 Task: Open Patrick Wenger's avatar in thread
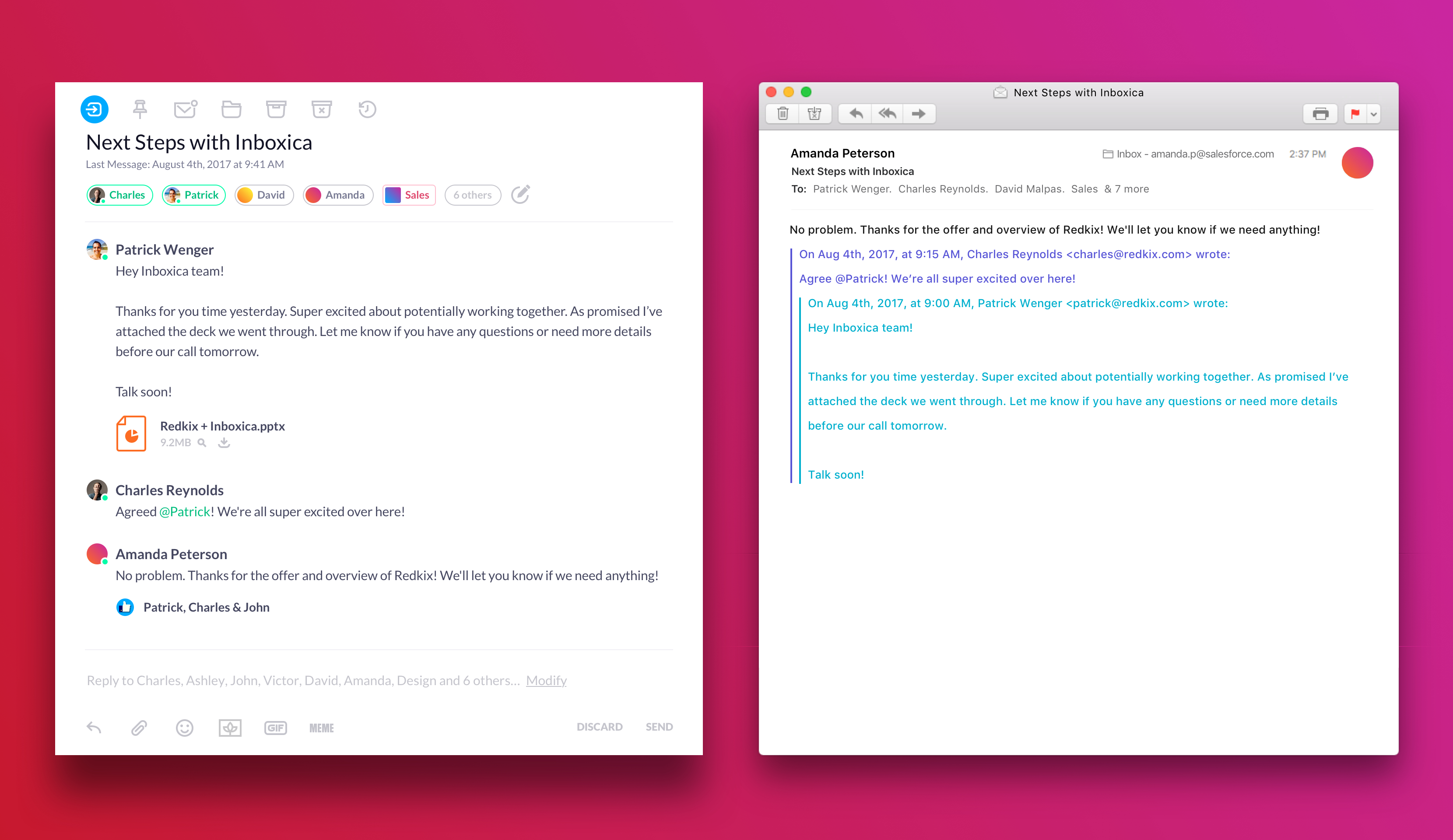point(97,250)
